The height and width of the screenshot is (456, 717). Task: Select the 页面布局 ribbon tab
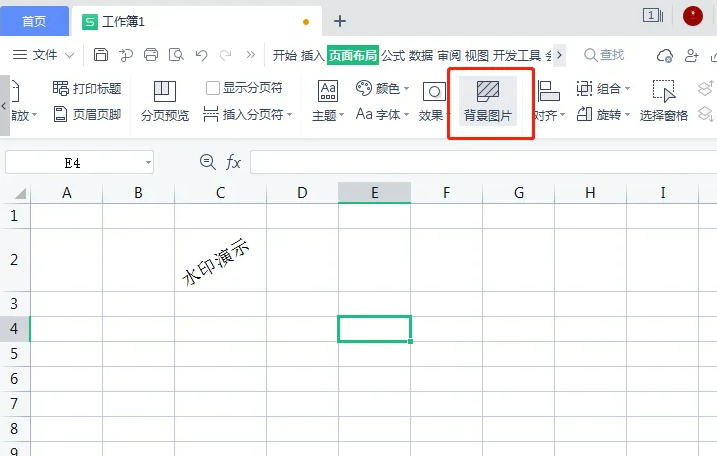(353, 55)
